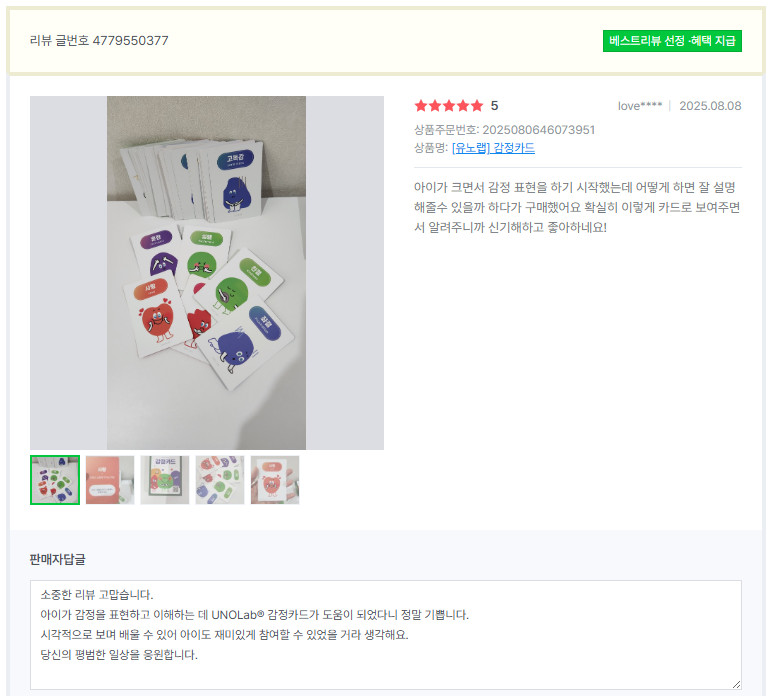
Task: Click the review number 4779550377 header text
Action: tap(100, 41)
